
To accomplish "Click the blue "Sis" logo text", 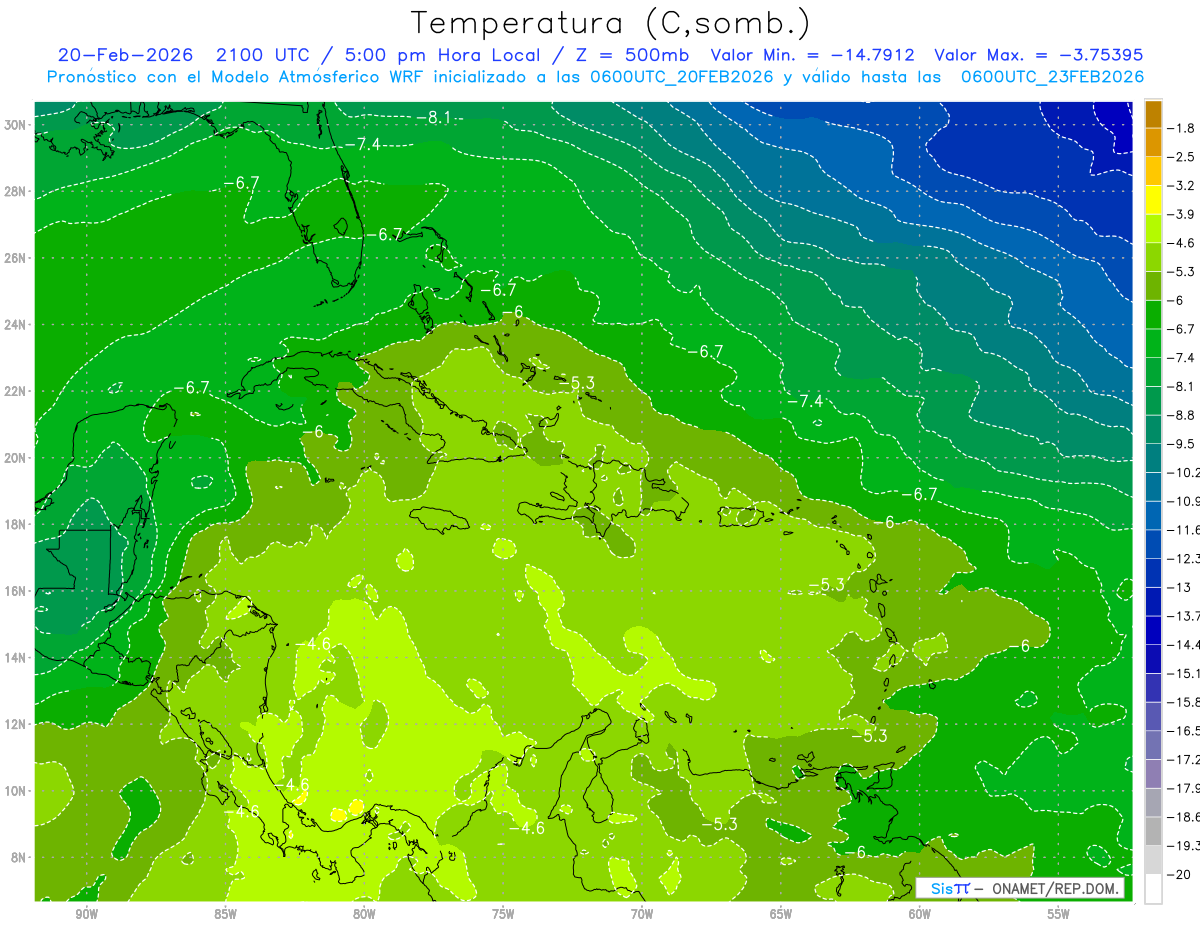I will click(943, 888).
